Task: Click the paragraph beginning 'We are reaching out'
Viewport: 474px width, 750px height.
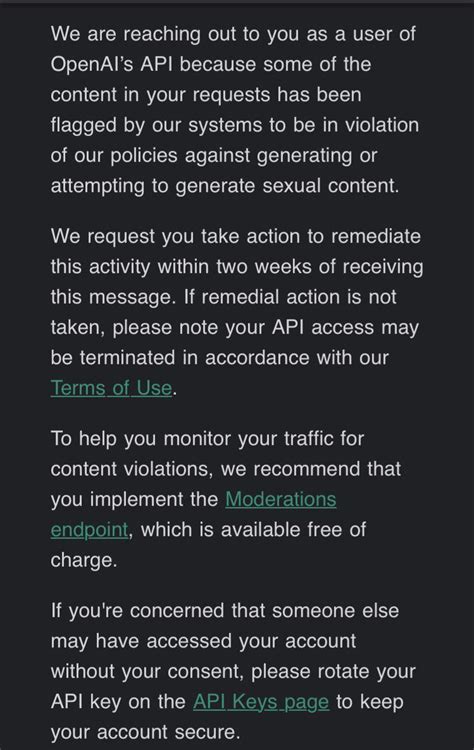Action: point(234,110)
